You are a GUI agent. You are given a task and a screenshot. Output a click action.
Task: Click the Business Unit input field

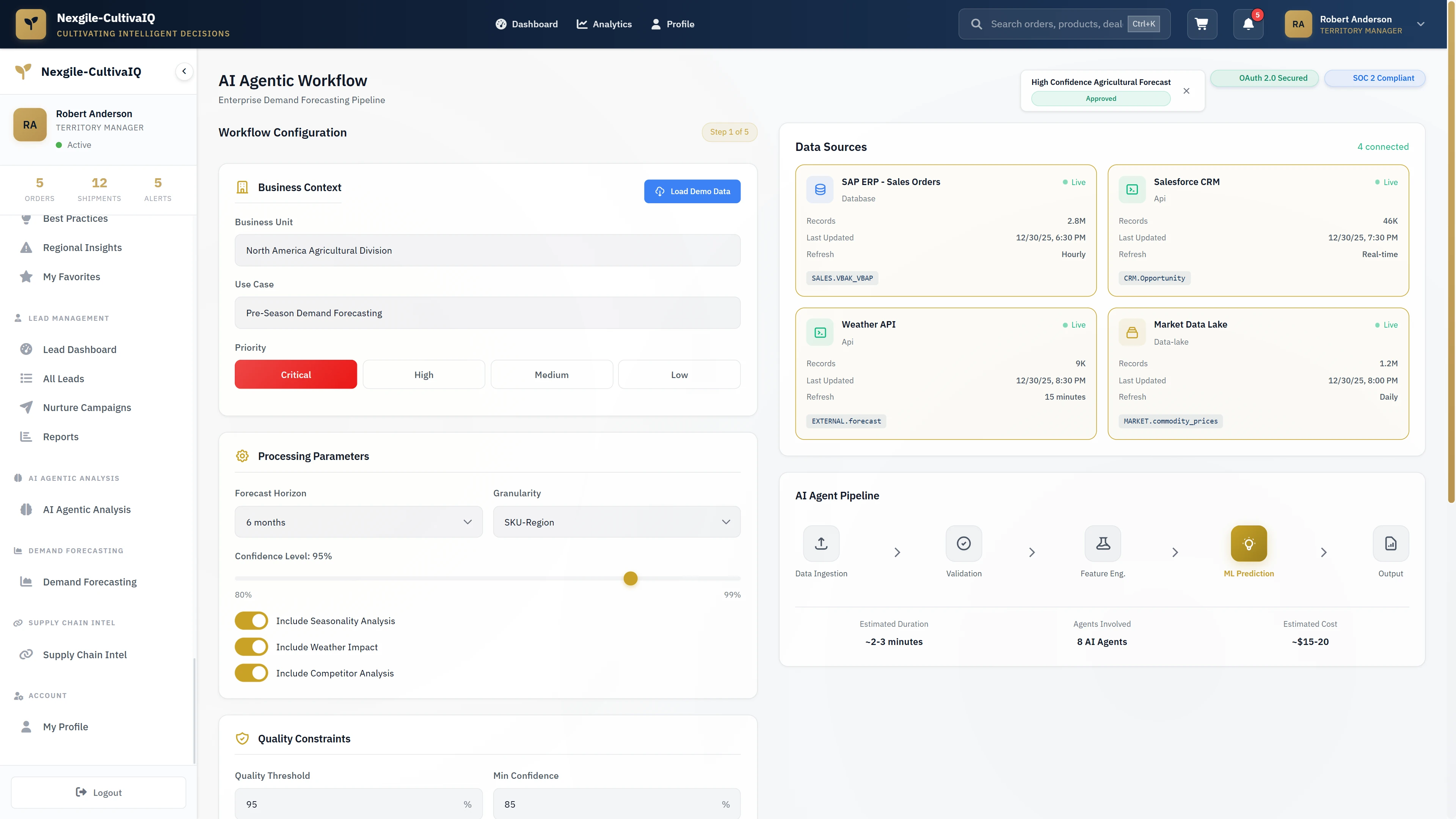pyautogui.click(x=487, y=250)
